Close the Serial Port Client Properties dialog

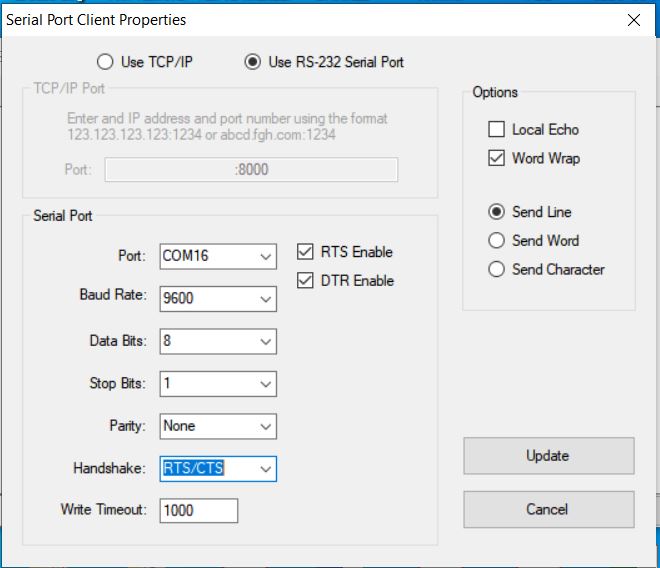[634, 20]
